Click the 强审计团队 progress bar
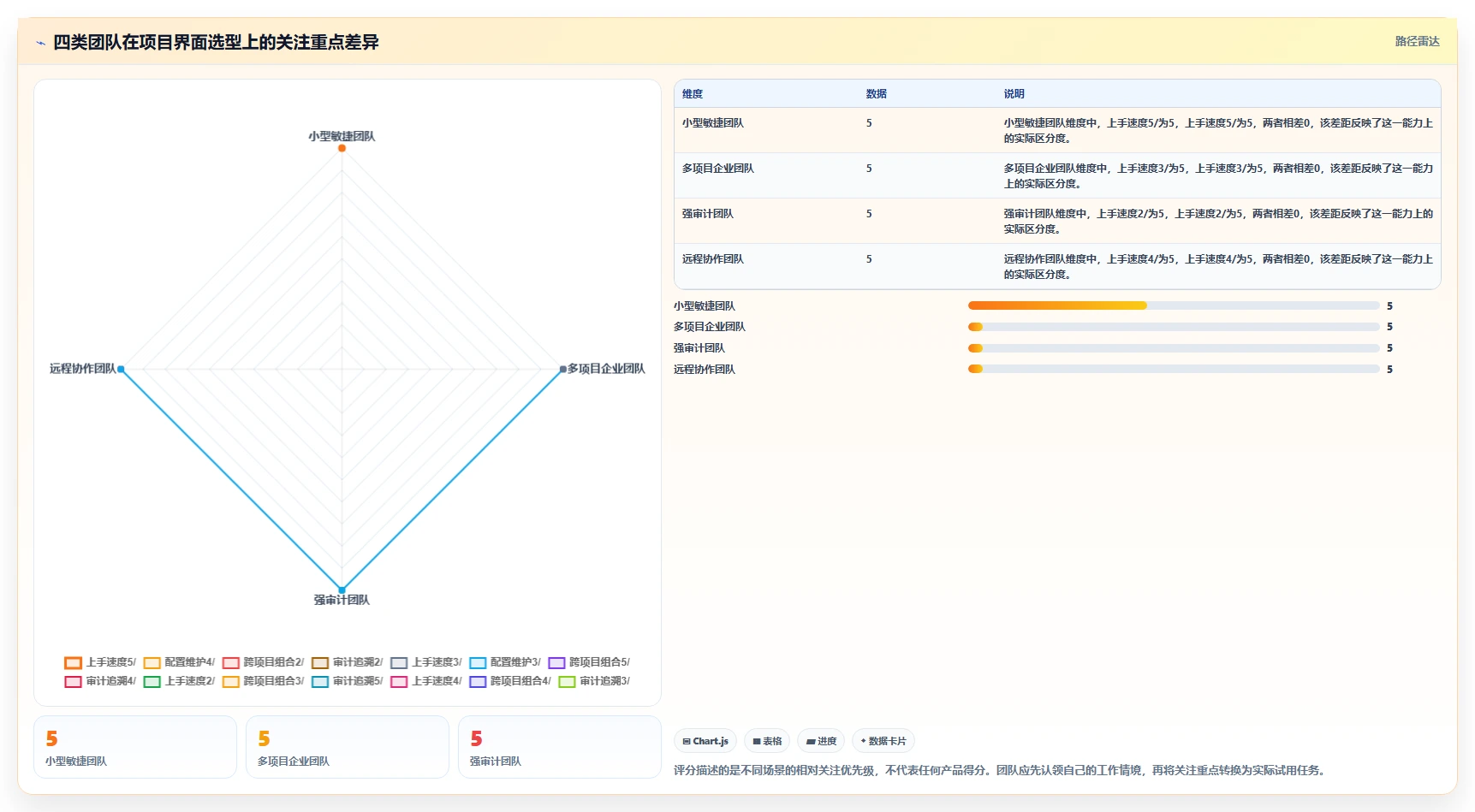This screenshot has height=812, width=1475. point(1174,348)
